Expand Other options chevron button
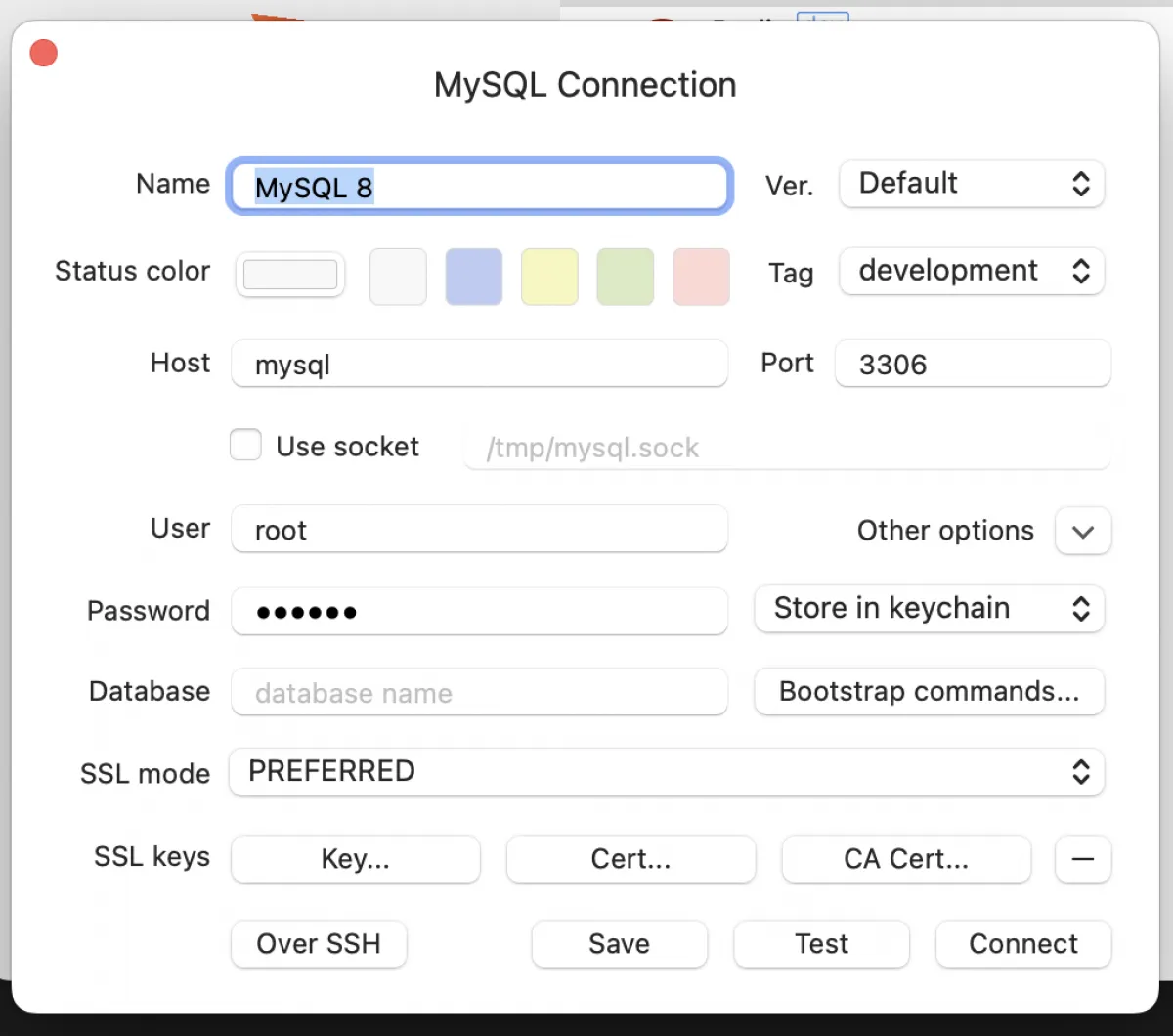This screenshot has height=1036, width=1173. [x=1083, y=532]
